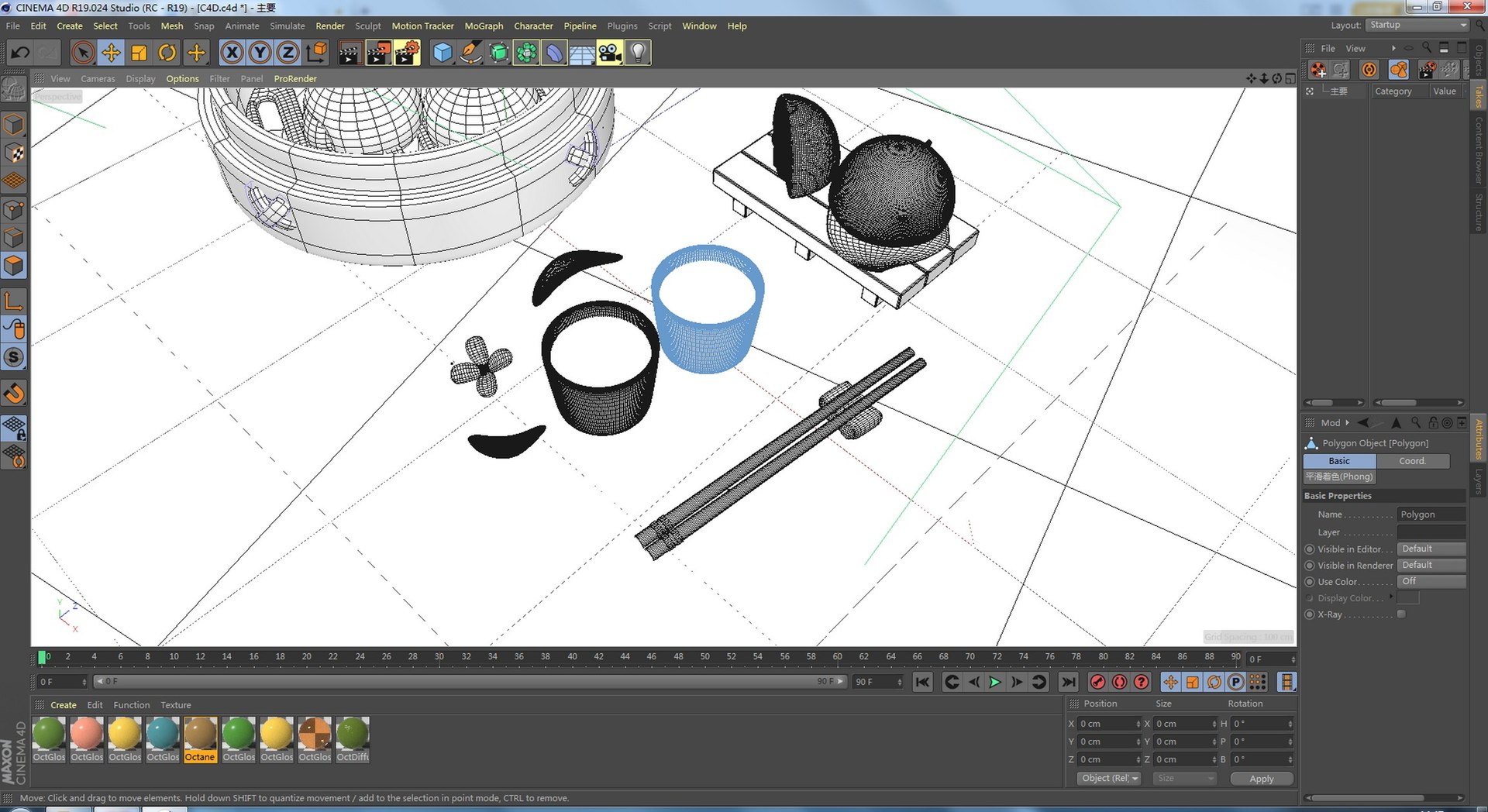Select the Live Selection tool
1488x812 pixels.
(83, 53)
